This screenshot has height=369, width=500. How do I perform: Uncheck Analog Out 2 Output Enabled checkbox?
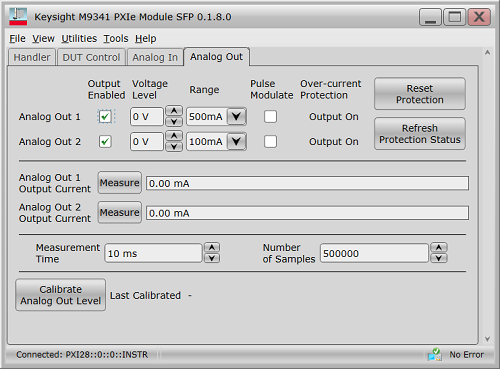pyautogui.click(x=105, y=142)
